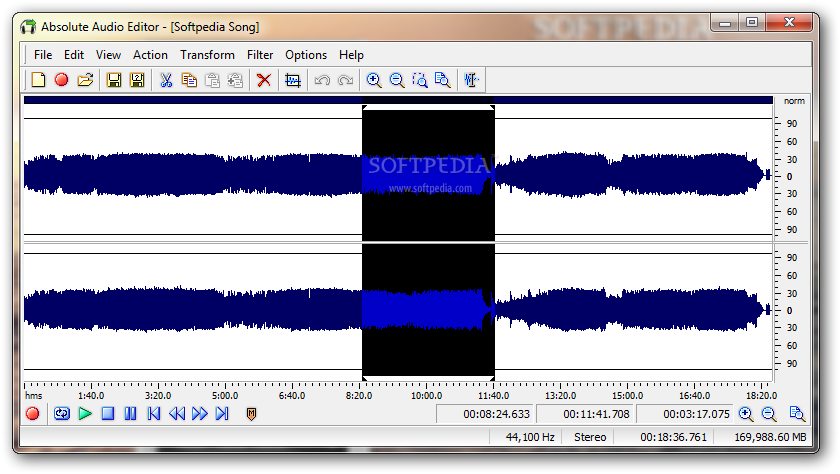Open the Edit menu
This screenshot has width=840, height=474.
(x=74, y=55)
